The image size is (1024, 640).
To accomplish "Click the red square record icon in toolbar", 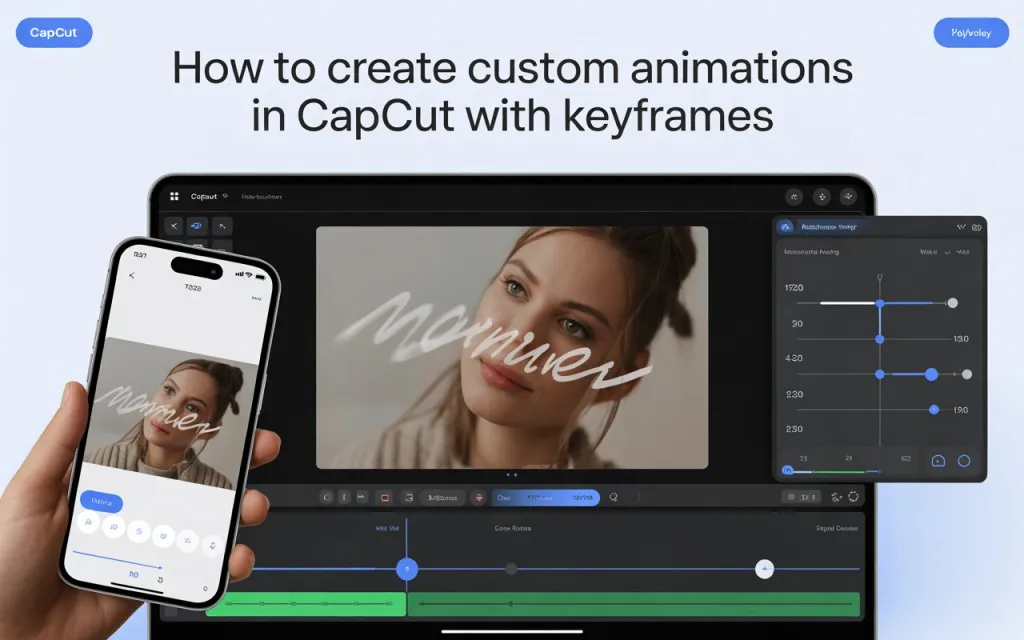I will pyautogui.click(x=385, y=498).
